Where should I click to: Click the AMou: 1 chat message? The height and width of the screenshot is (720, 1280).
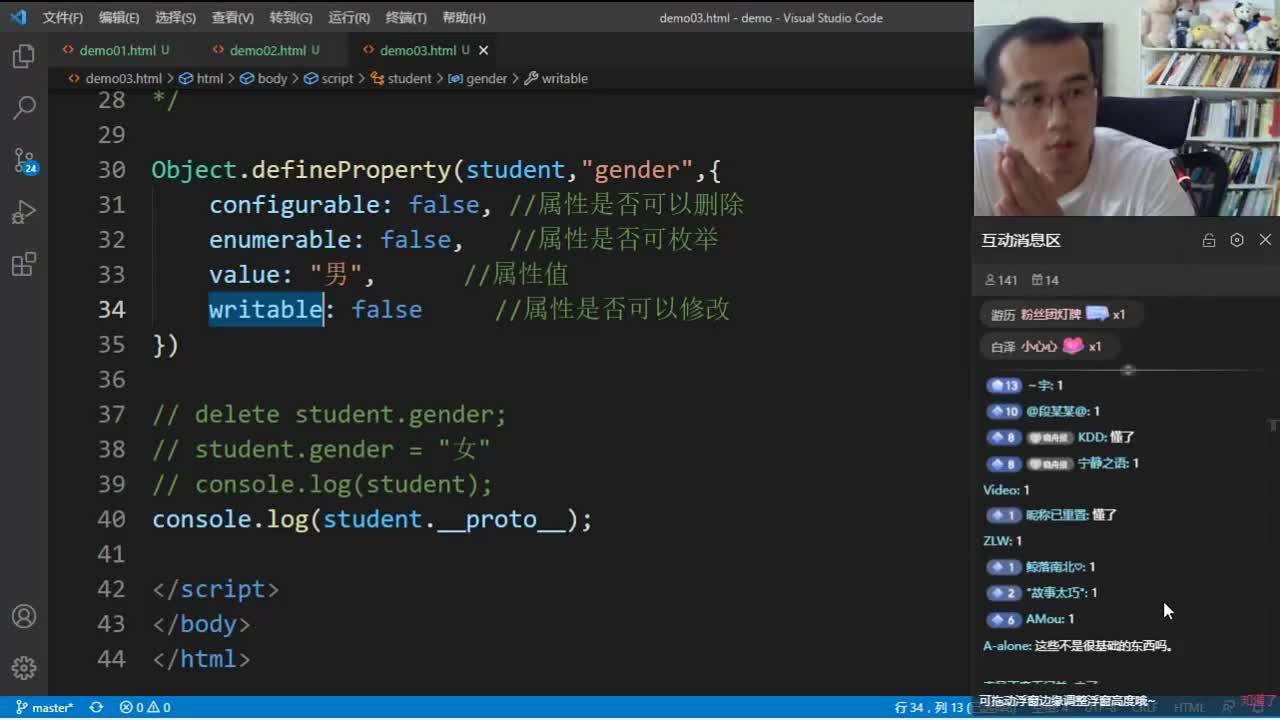[x=1031, y=619]
